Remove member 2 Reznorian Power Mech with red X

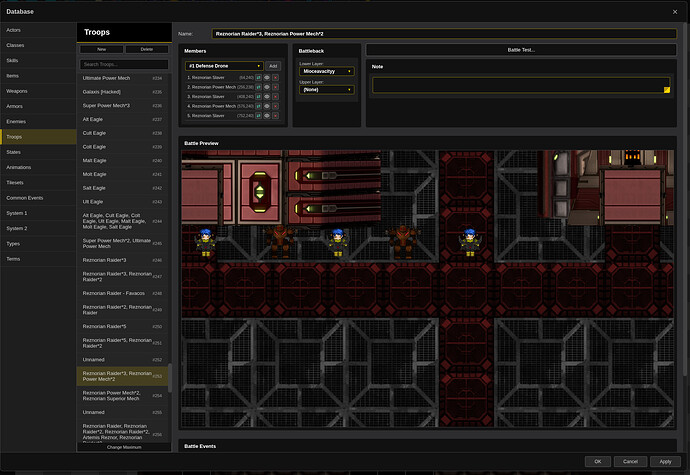tap(275, 87)
